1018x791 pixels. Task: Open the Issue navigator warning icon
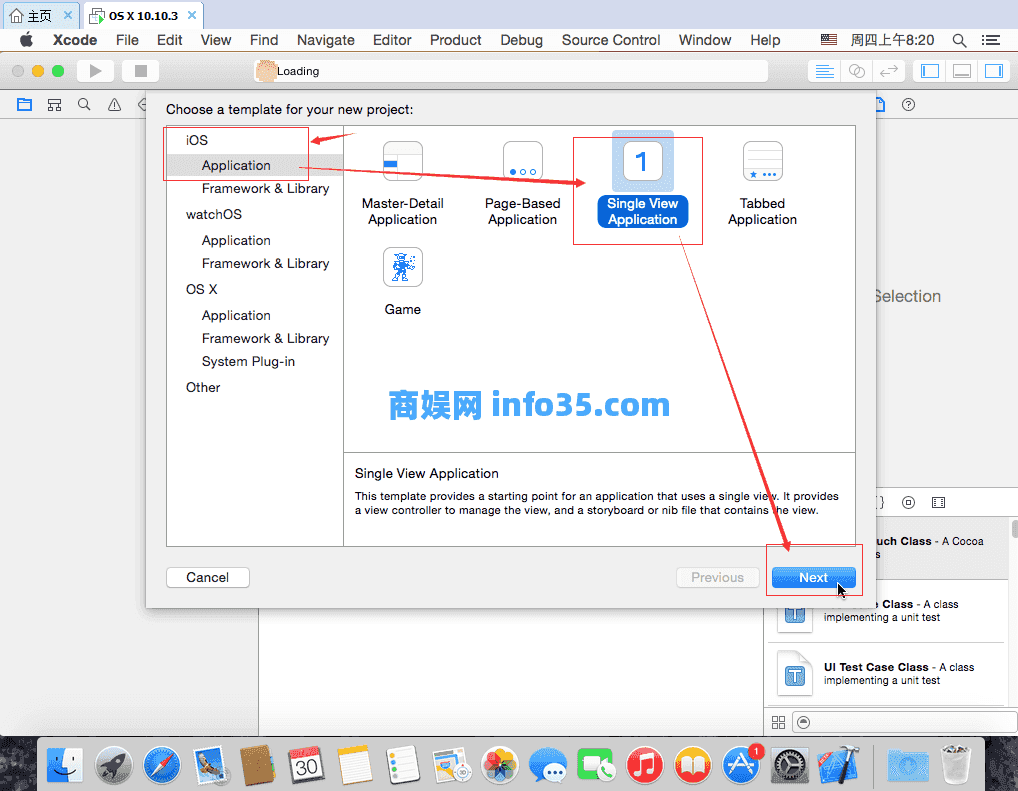click(x=114, y=105)
